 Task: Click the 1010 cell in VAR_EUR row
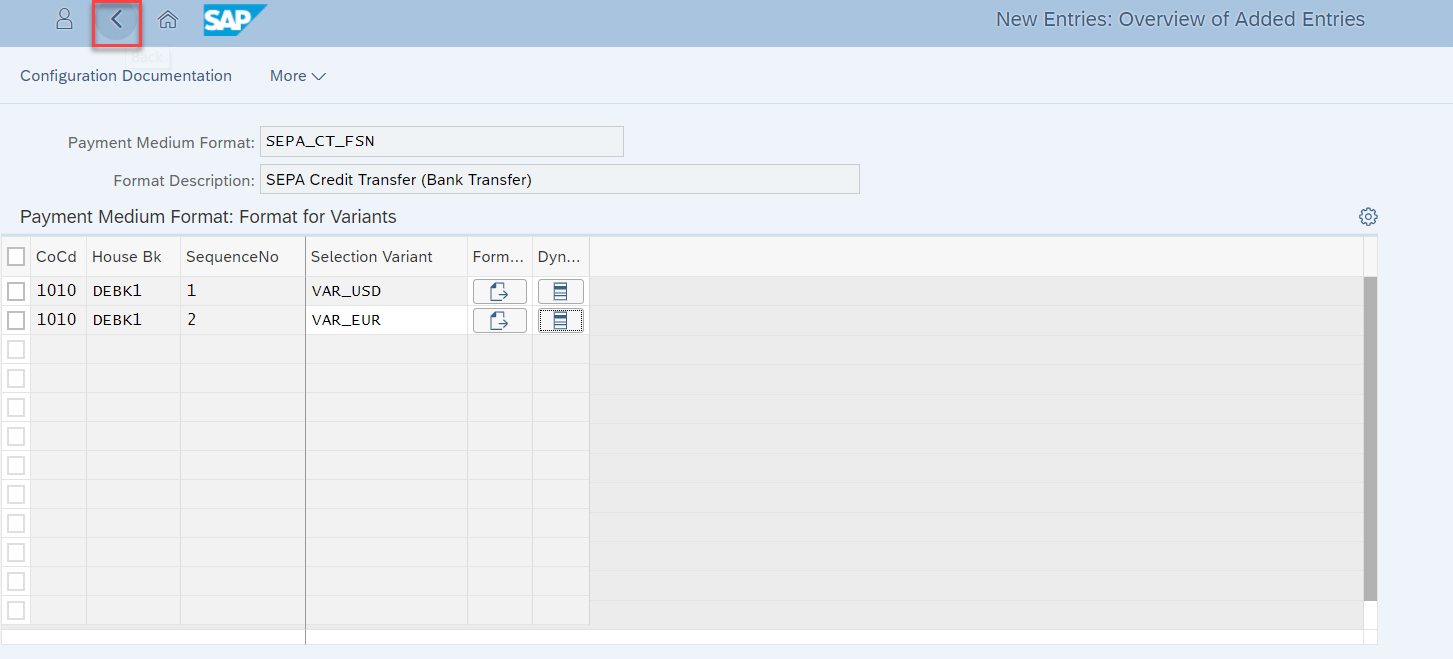(x=58, y=320)
